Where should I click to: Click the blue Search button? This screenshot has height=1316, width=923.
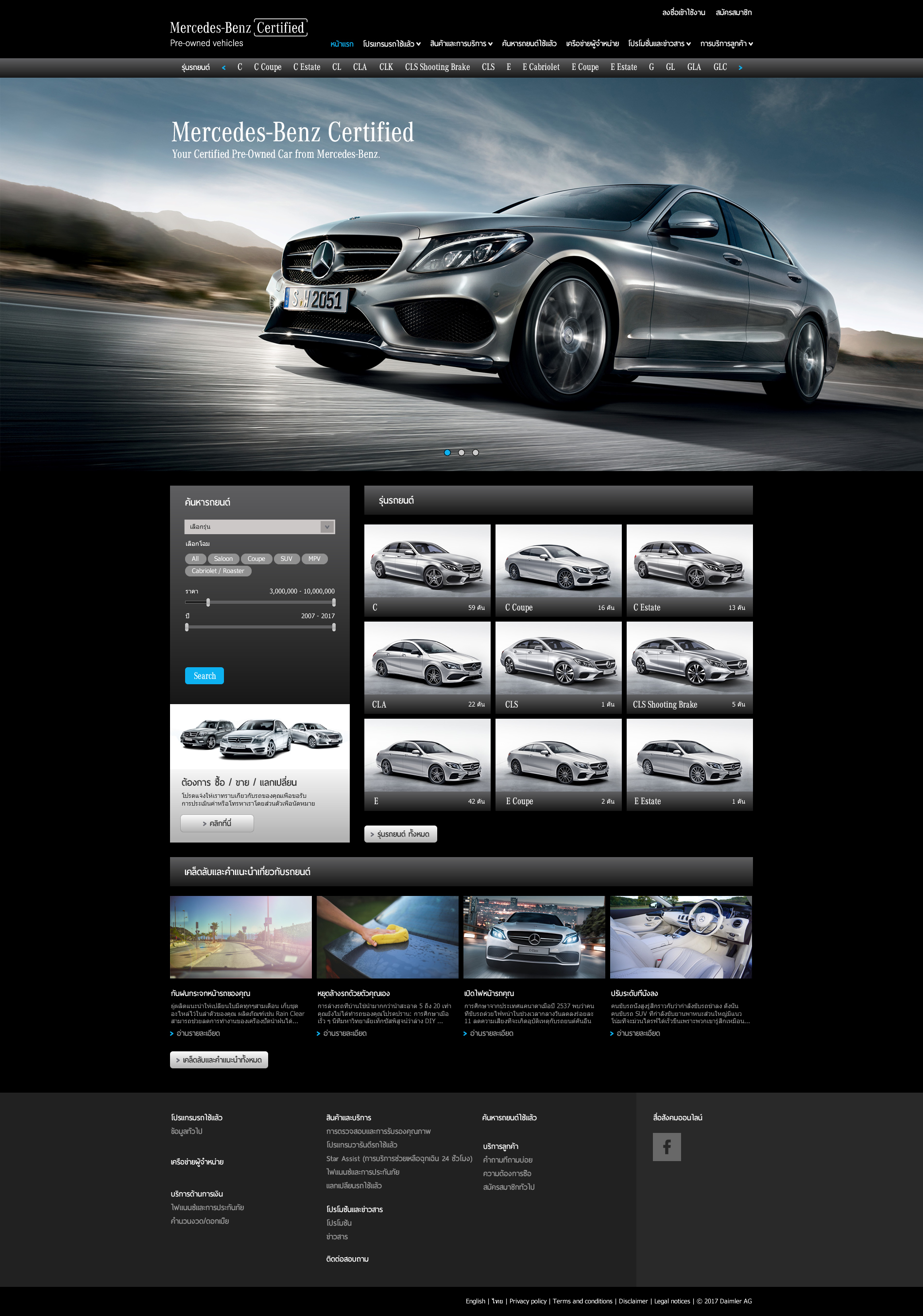[x=204, y=676]
